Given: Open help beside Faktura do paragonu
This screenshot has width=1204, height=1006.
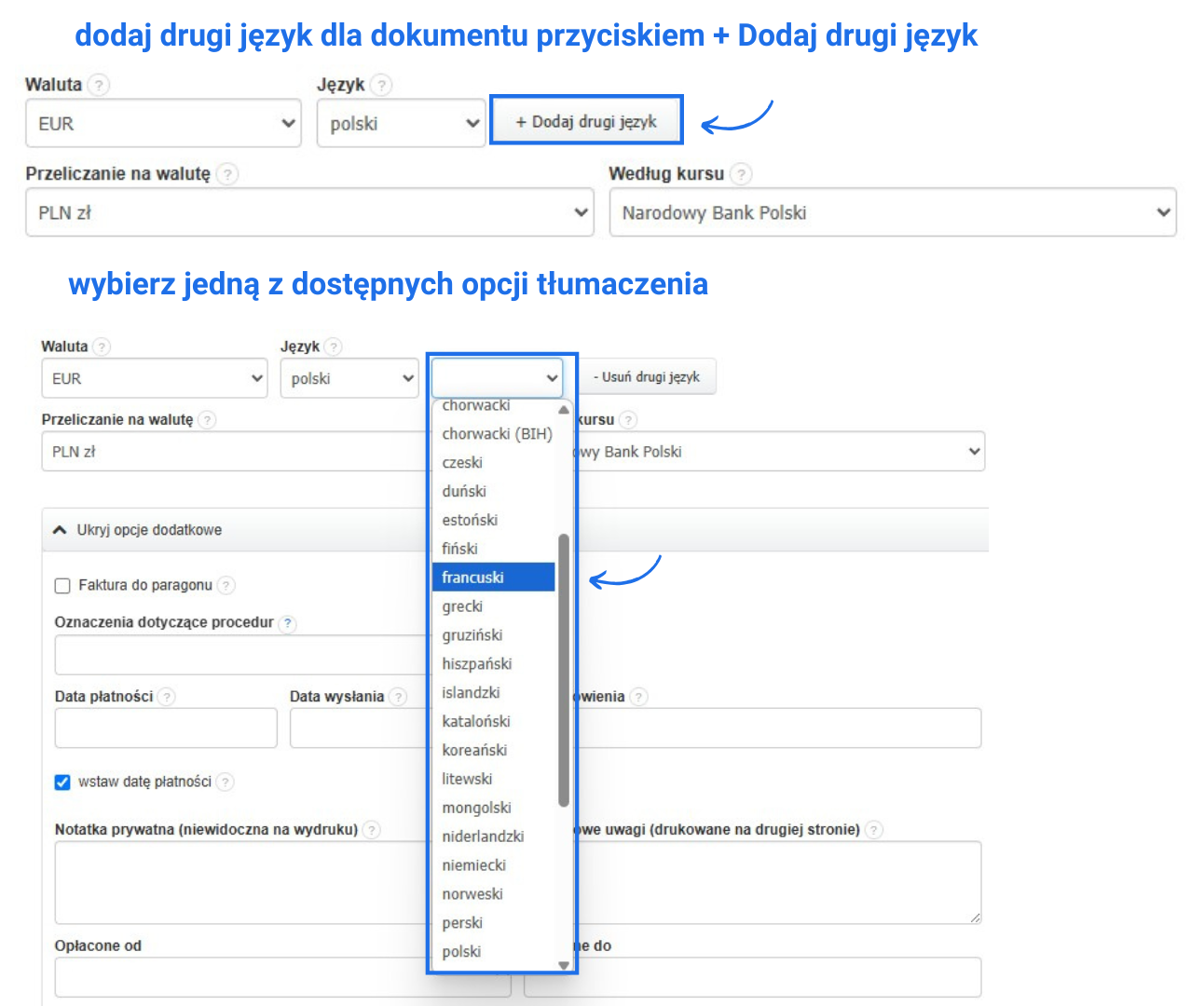Looking at the screenshot, I should 225,586.
